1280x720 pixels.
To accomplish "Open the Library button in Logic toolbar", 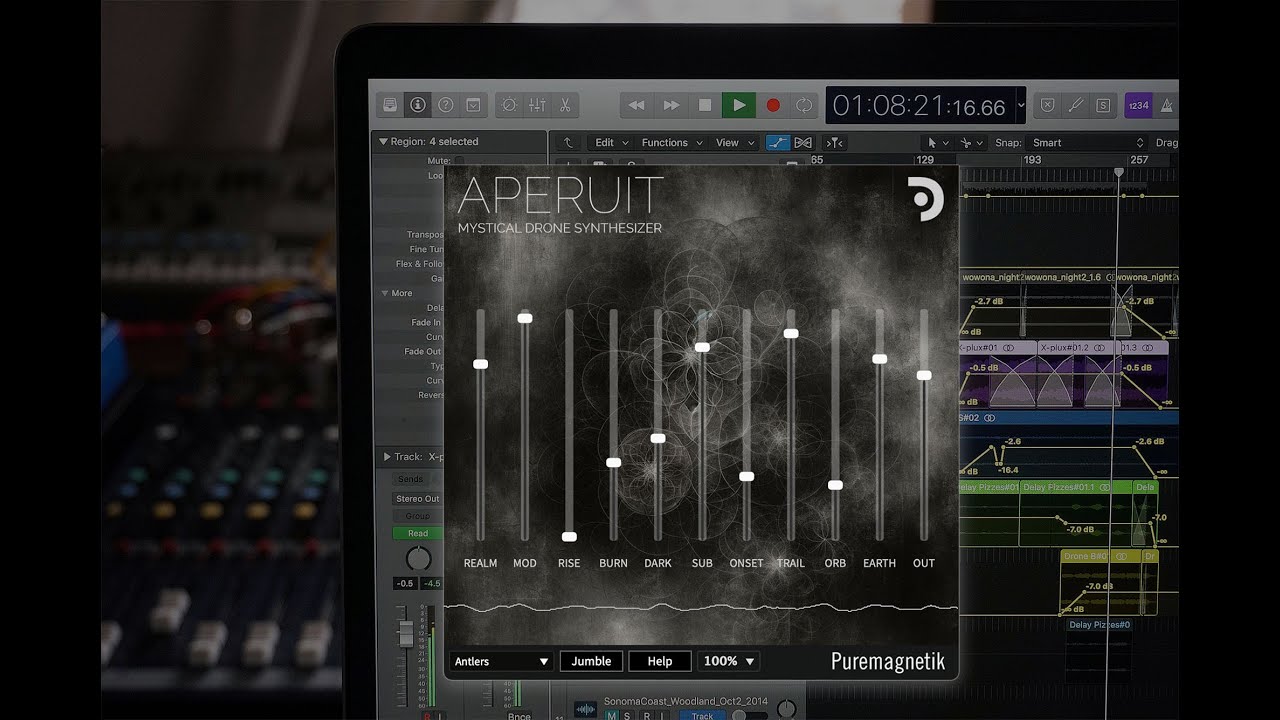I will click(x=390, y=104).
